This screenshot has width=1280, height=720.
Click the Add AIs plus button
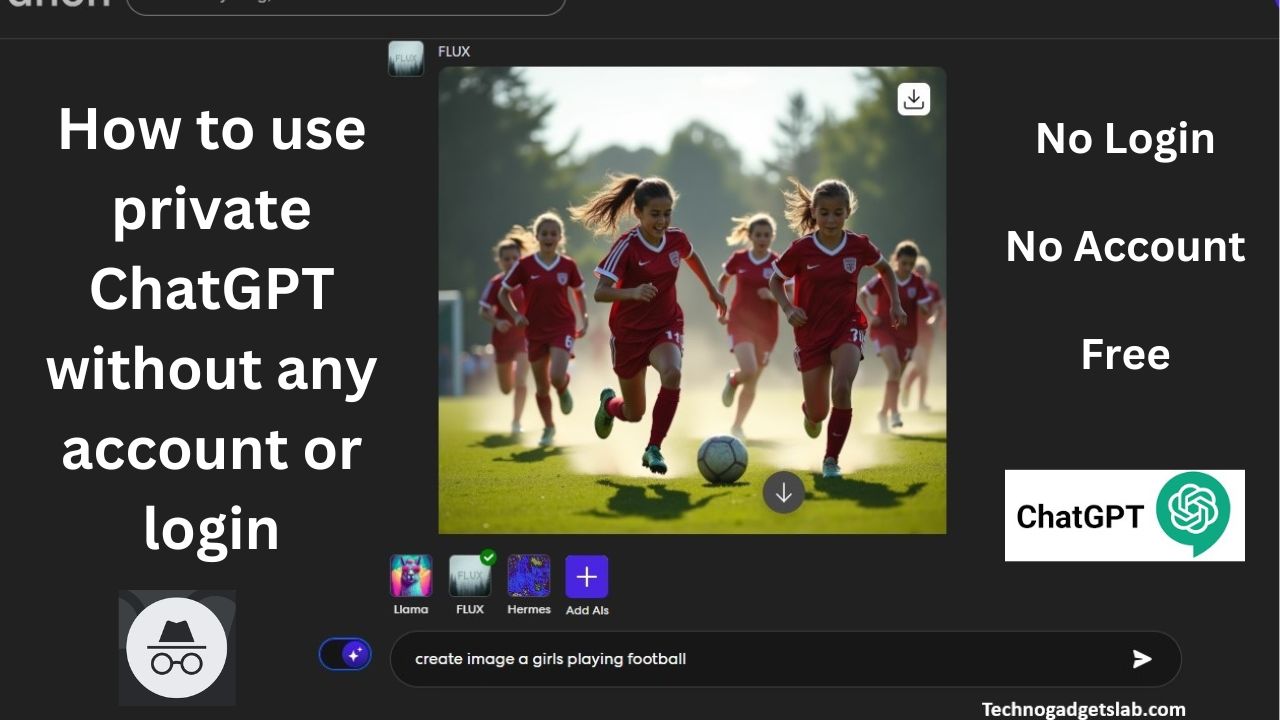pyautogui.click(x=587, y=576)
